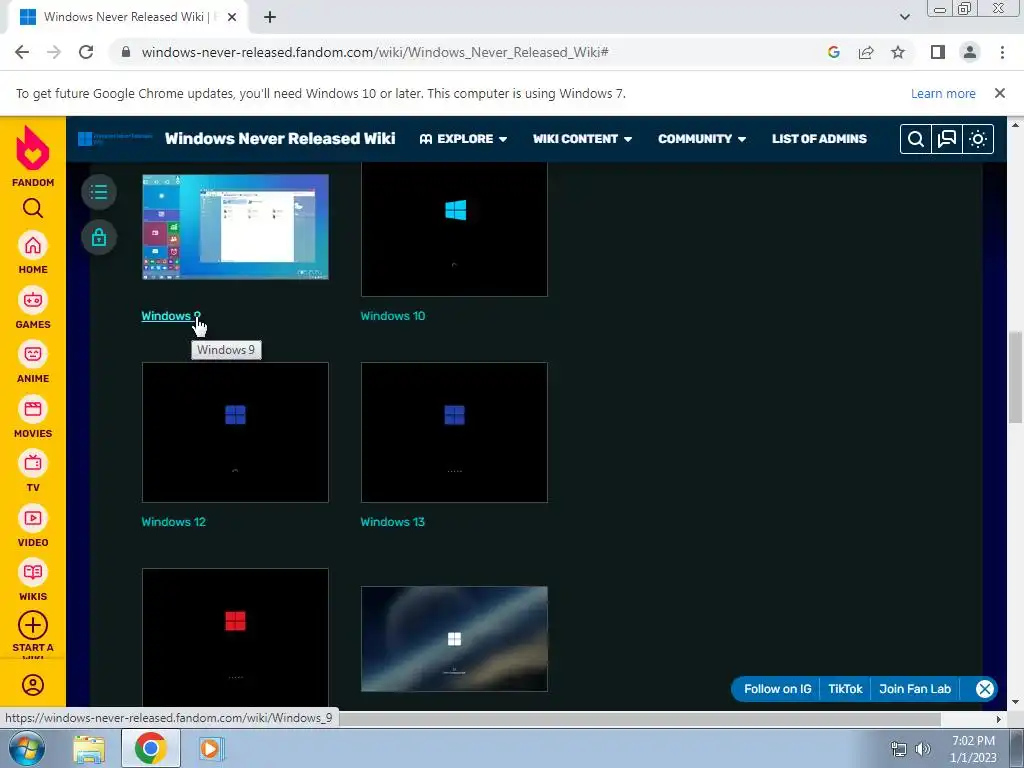Close the social follow banner
This screenshot has height=768, width=1024.
(x=984, y=689)
